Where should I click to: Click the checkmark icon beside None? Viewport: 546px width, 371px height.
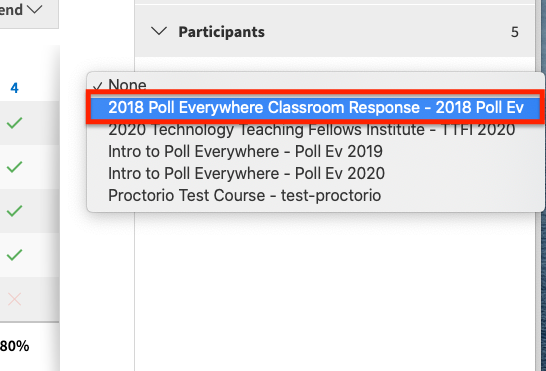point(98,86)
